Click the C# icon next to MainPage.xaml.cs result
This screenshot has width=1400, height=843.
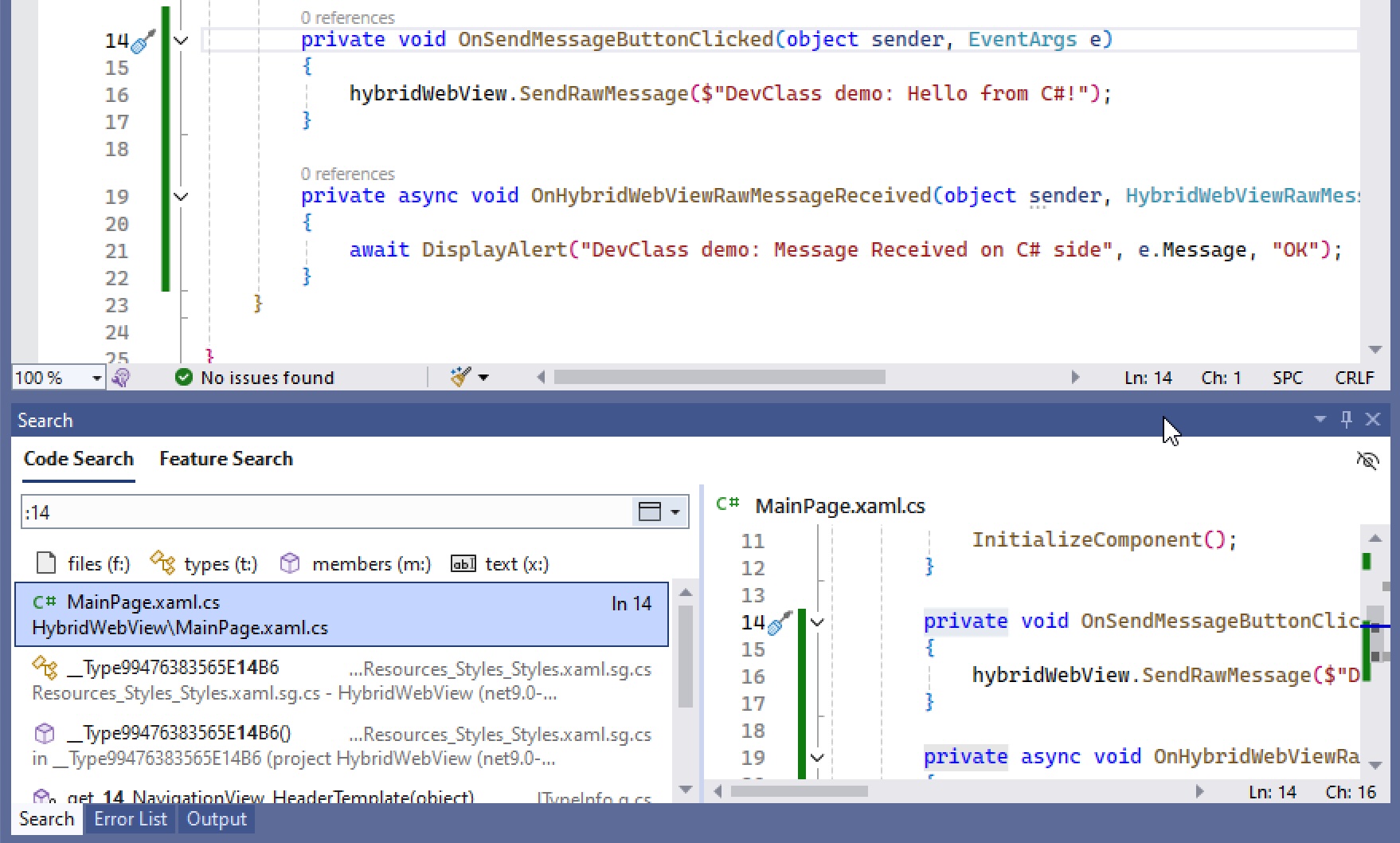(x=44, y=602)
